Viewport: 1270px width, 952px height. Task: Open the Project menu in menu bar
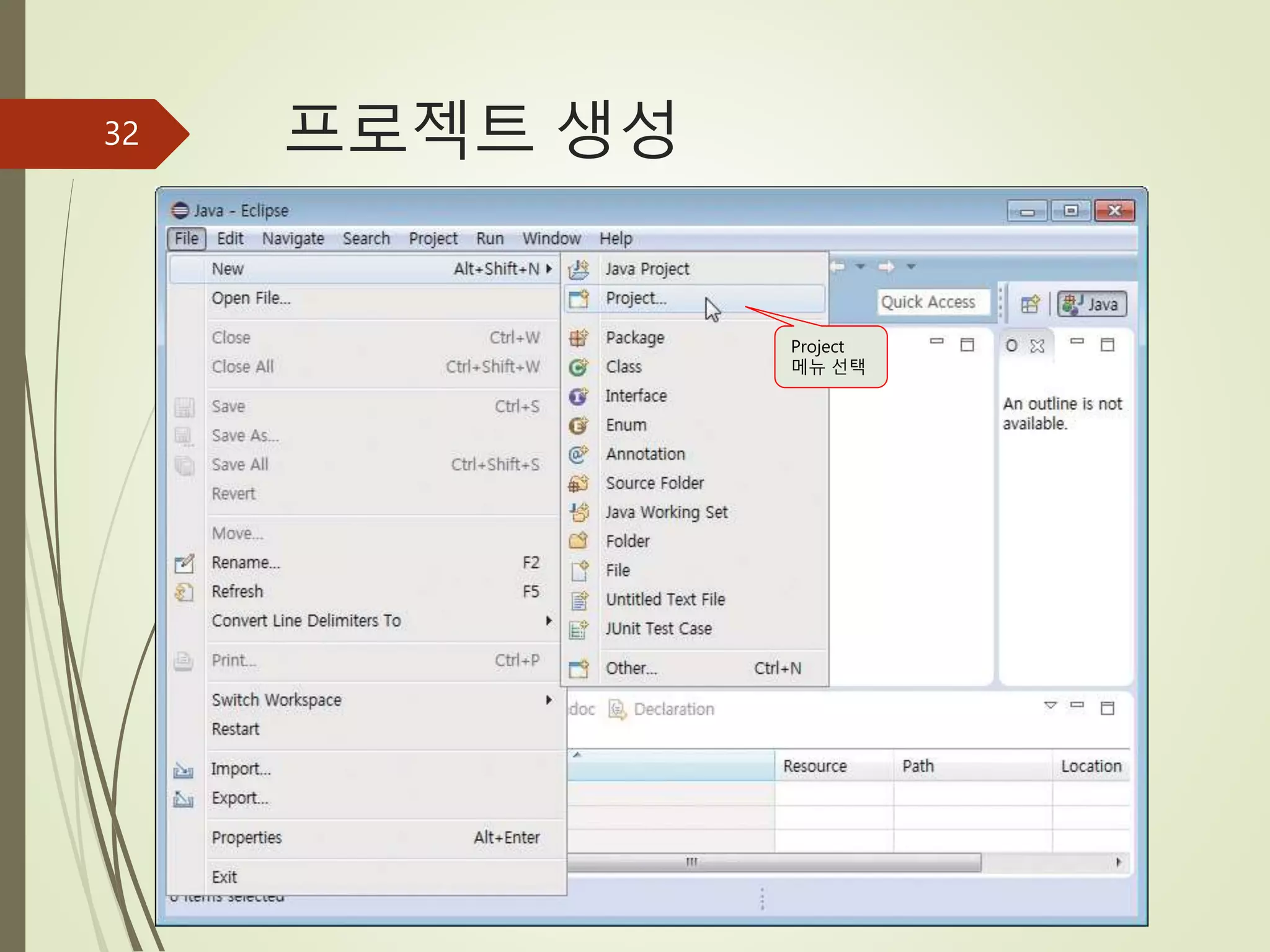tap(433, 239)
